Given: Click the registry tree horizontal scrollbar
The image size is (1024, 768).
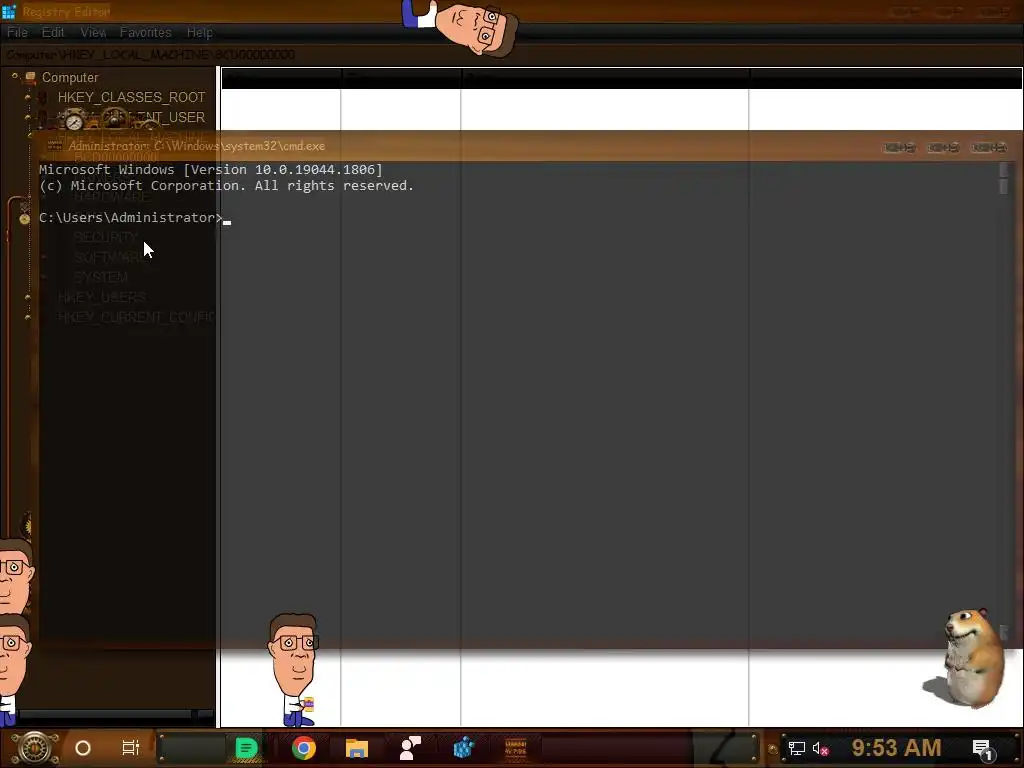Looking at the screenshot, I should (106, 715).
